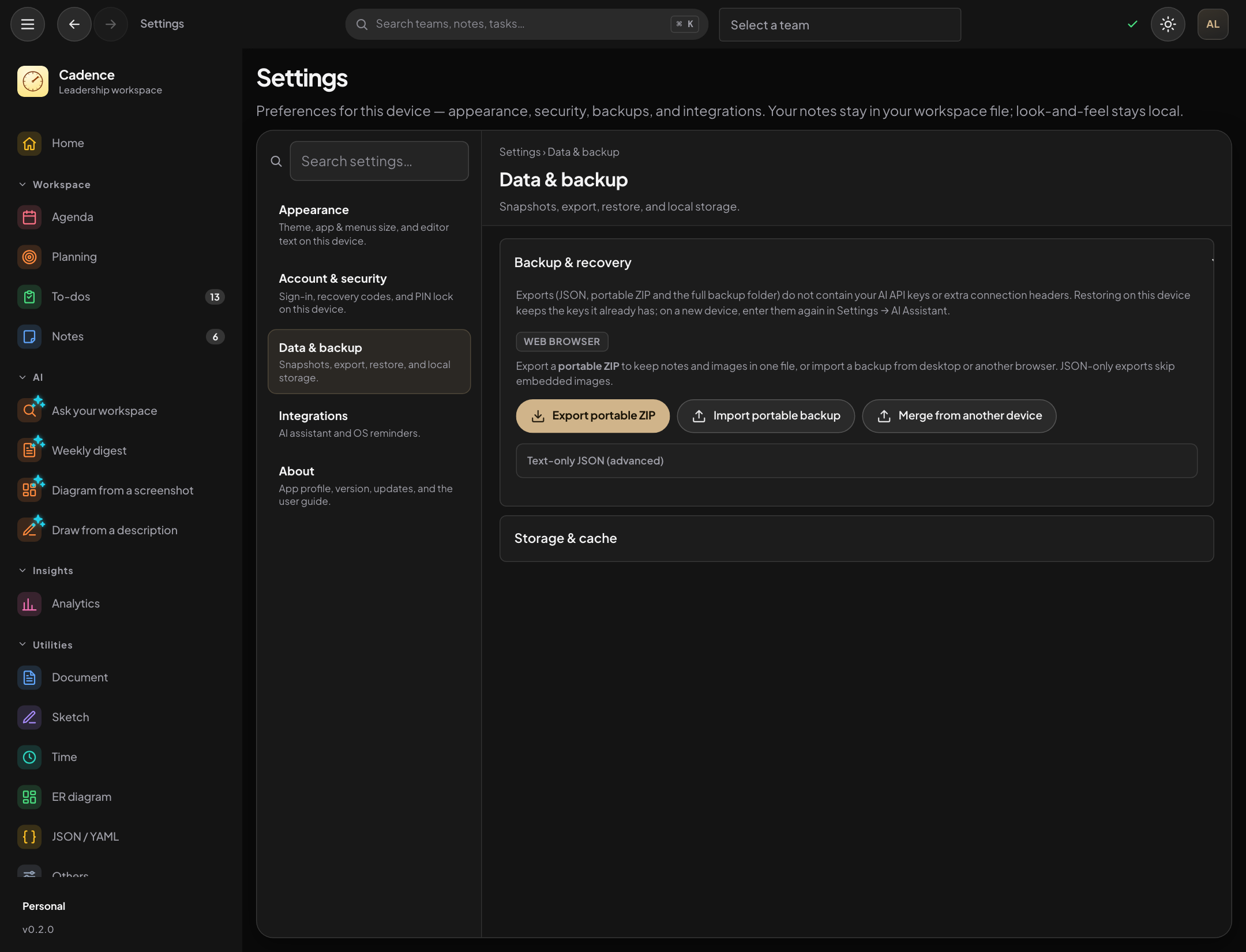Image resolution: width=1246 pixels, height=952 pixels.
Task: Click the WEB BROWSER tag
Action: pyautogui.click(x=562, y=342)
